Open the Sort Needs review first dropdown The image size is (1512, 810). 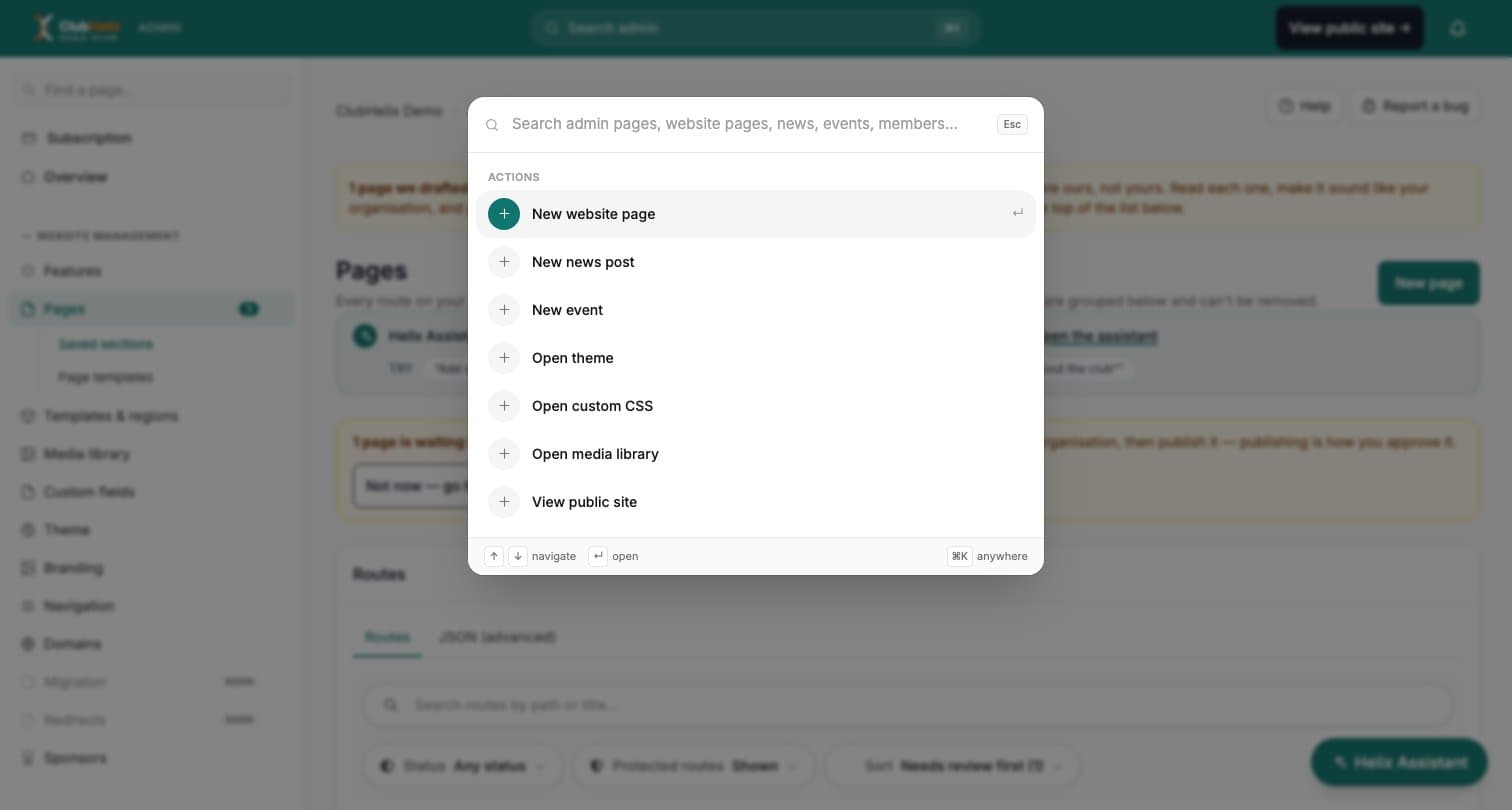click(952, 766)
